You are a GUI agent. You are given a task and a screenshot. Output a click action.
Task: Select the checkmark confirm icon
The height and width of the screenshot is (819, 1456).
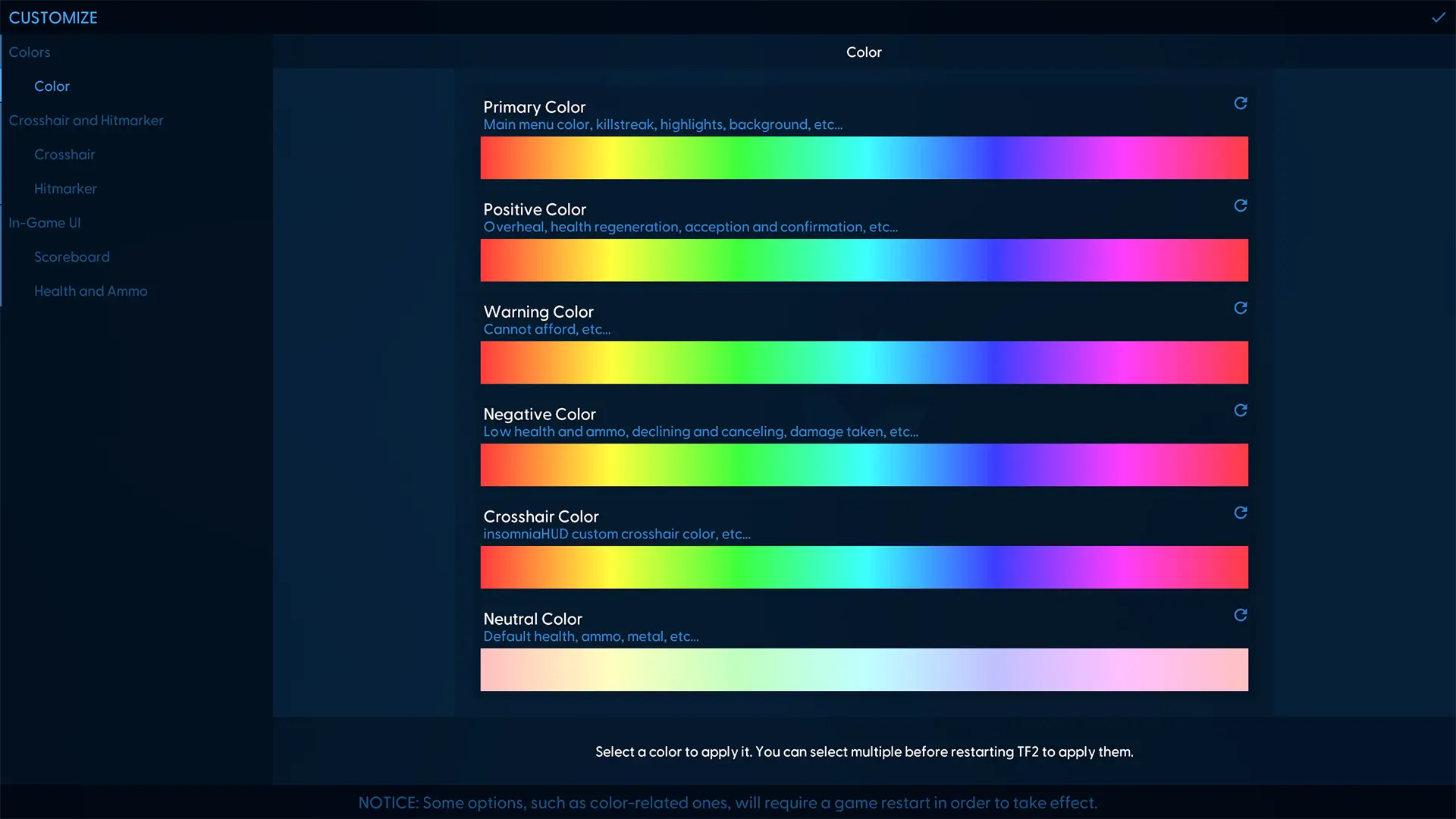pos(1438,17)
